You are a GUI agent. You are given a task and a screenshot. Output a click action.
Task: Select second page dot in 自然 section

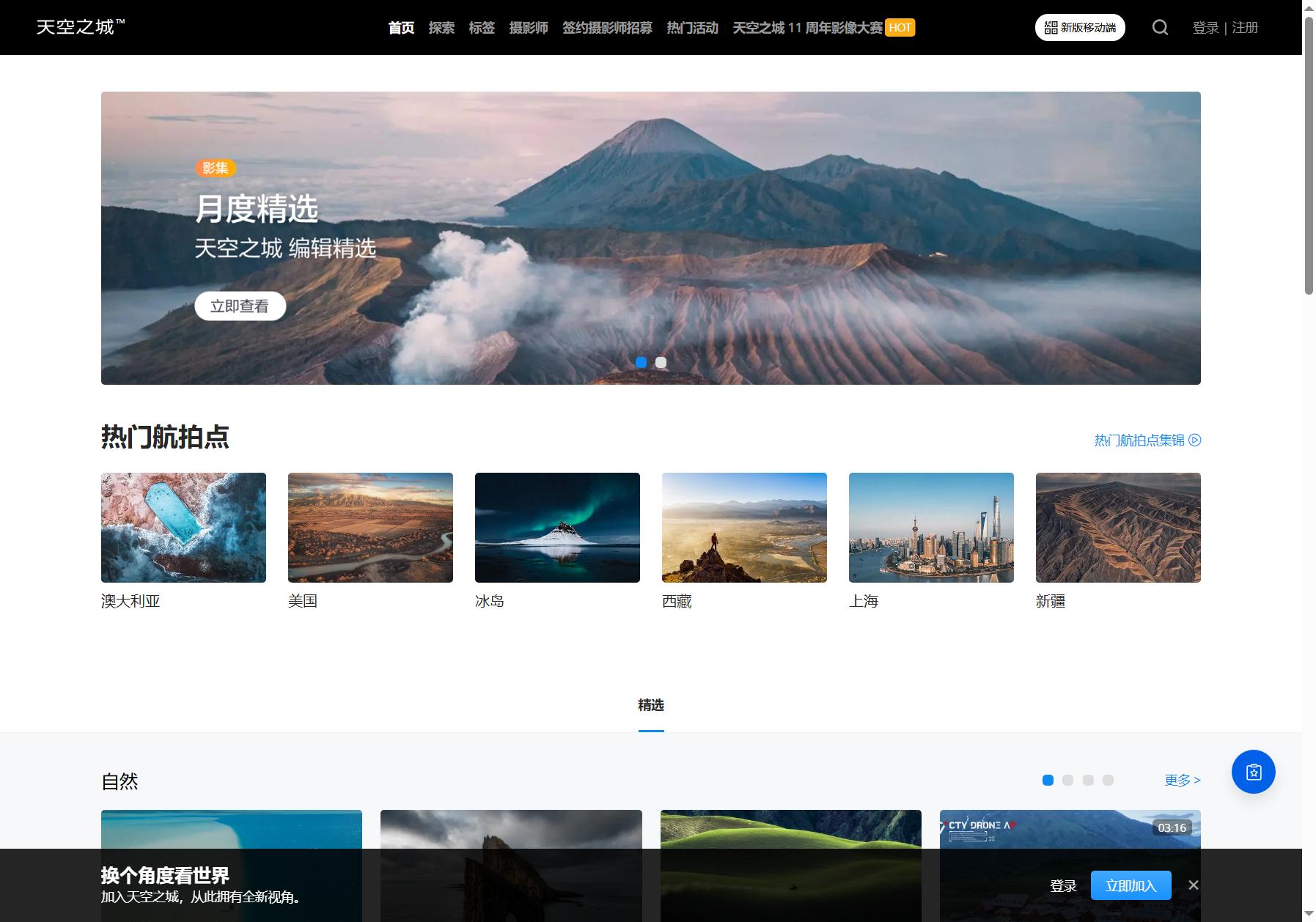[1067, 781]
